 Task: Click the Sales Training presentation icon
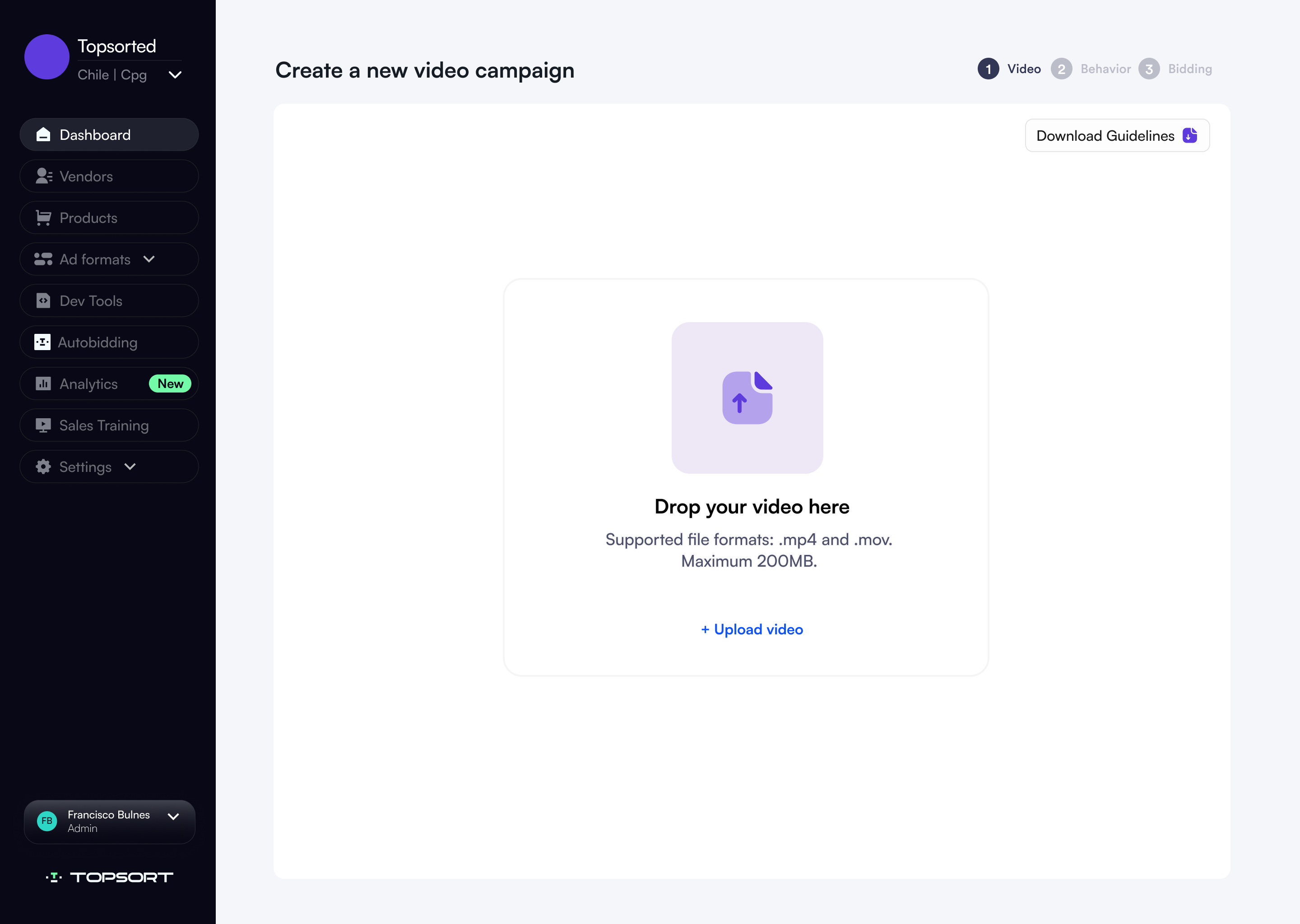tap(43, 425)
